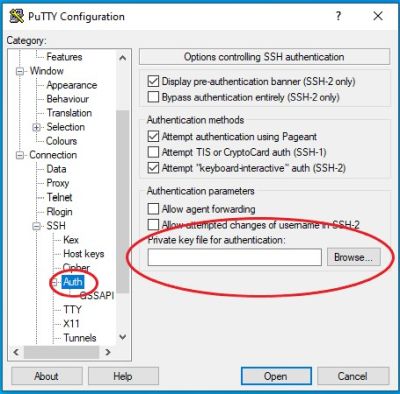Viewport: 400px width, 394px height.
Task: Click the vertical scrollbar thumb in category tree
Action: [123, 202]
